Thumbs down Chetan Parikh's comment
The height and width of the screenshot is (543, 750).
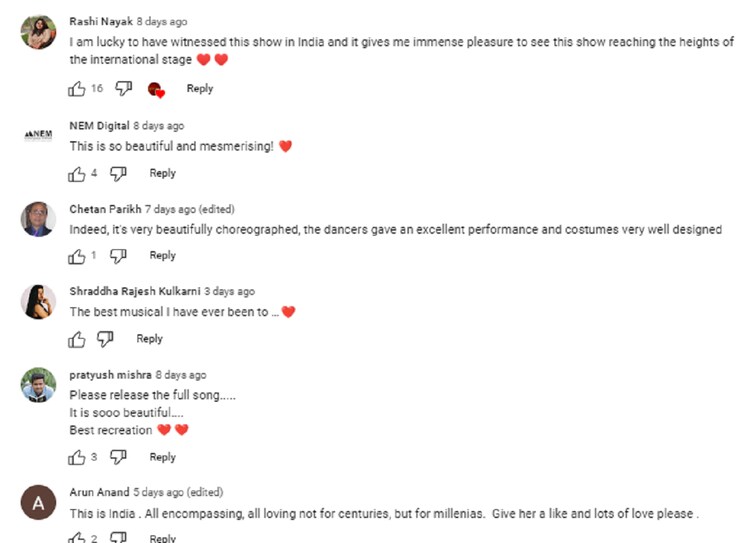(x=118, y=256)
